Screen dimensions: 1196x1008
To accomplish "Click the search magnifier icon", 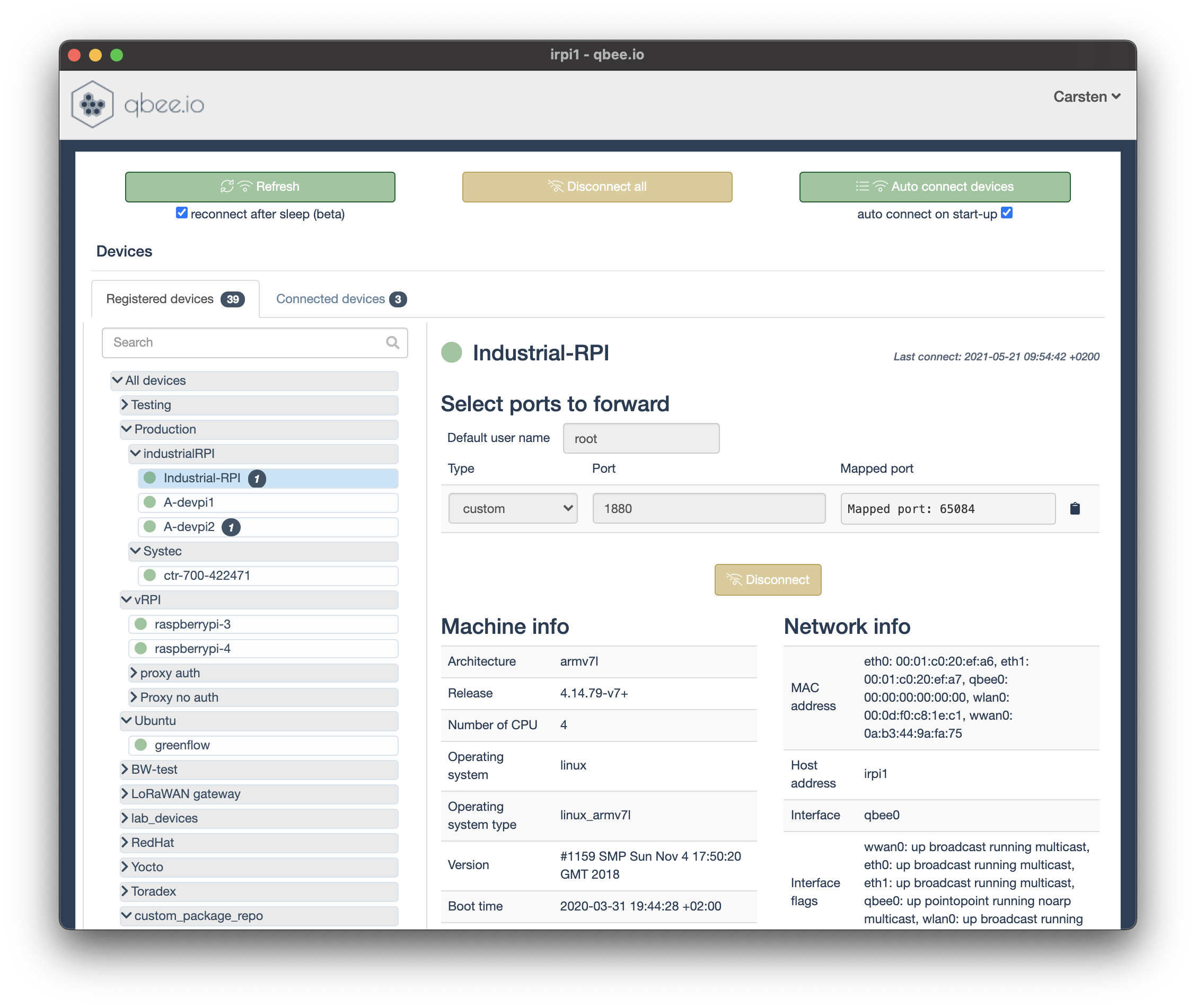I will pos(392,342).
